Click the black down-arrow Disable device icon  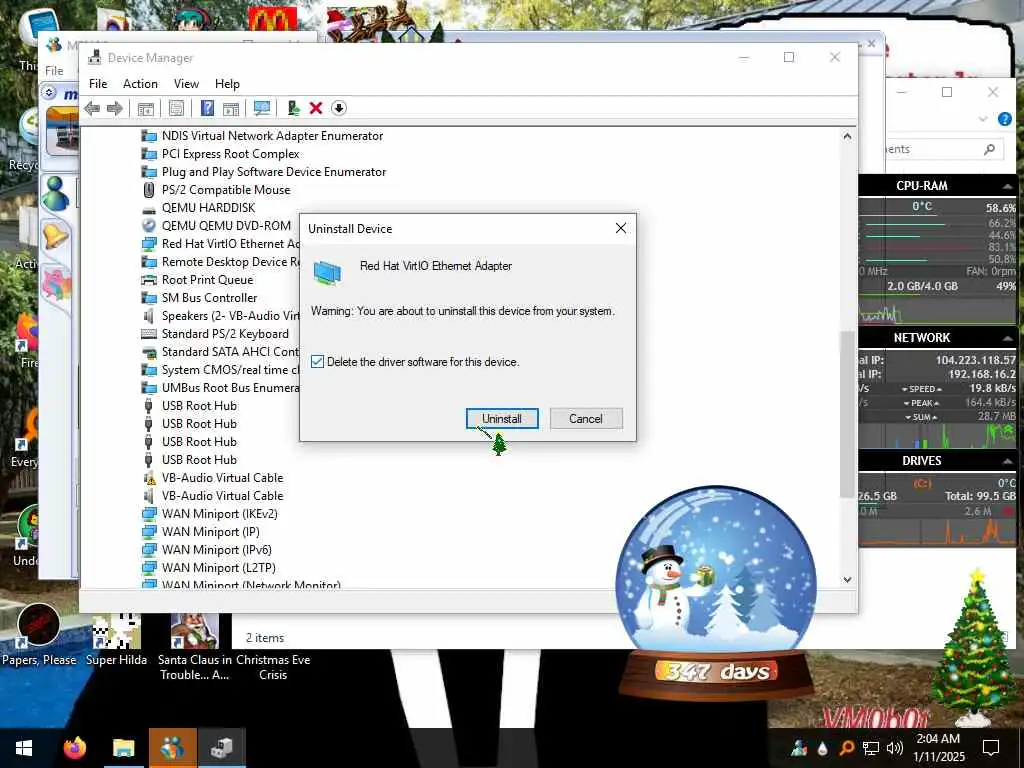click(338, 108)
